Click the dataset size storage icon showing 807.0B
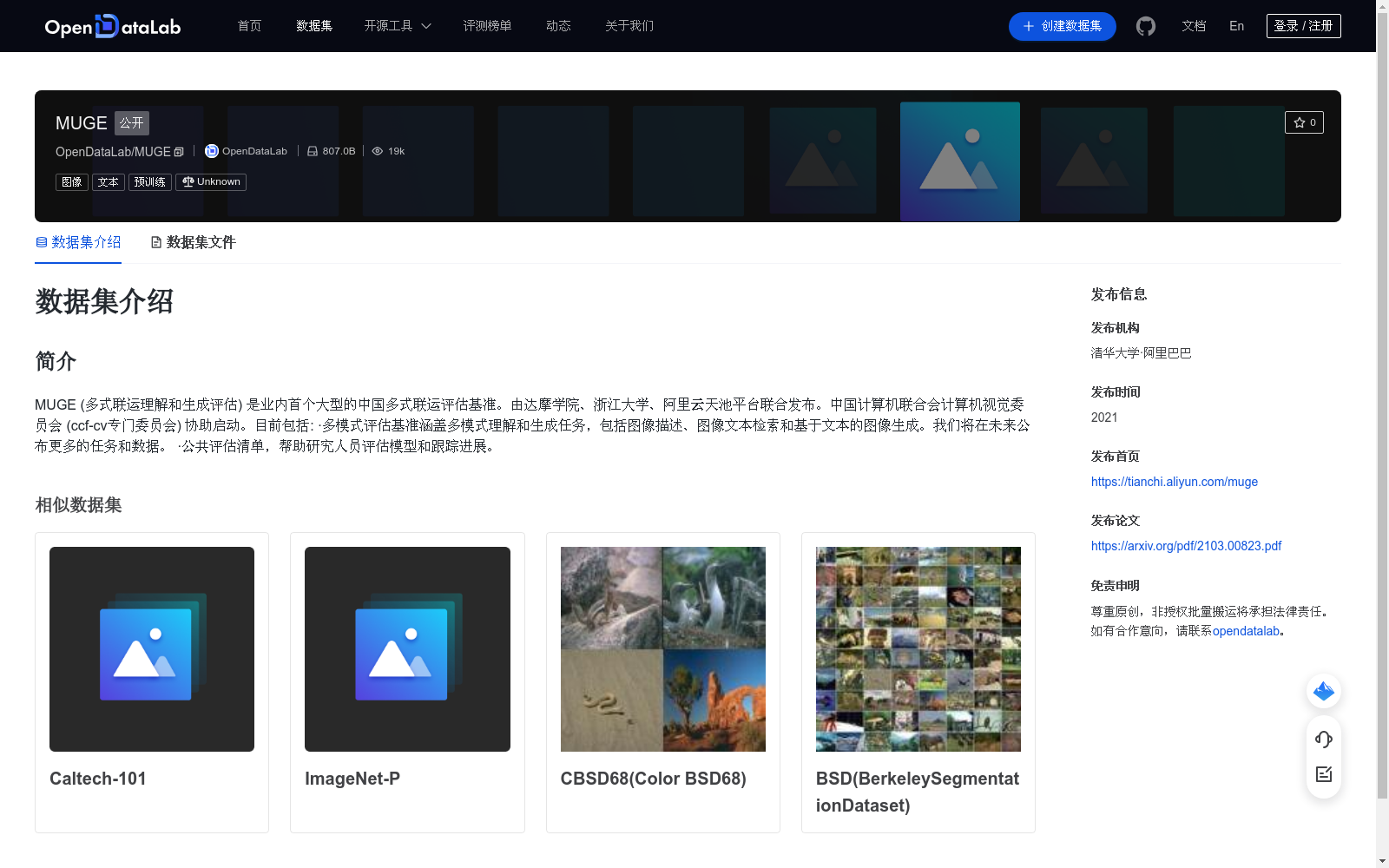 coord(313,151)
